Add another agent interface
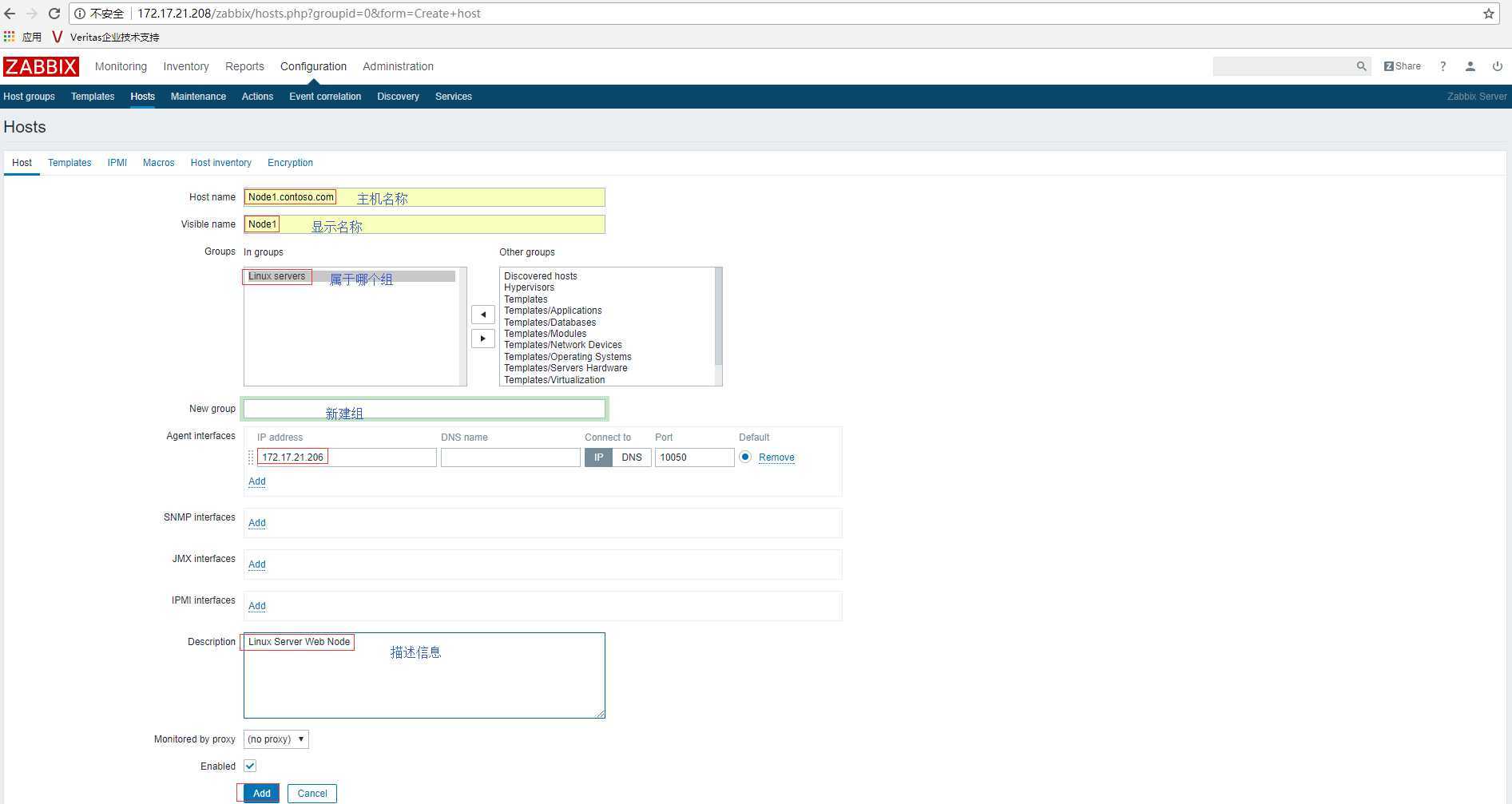Screen dimensions: 1512x804 (257, 481)
